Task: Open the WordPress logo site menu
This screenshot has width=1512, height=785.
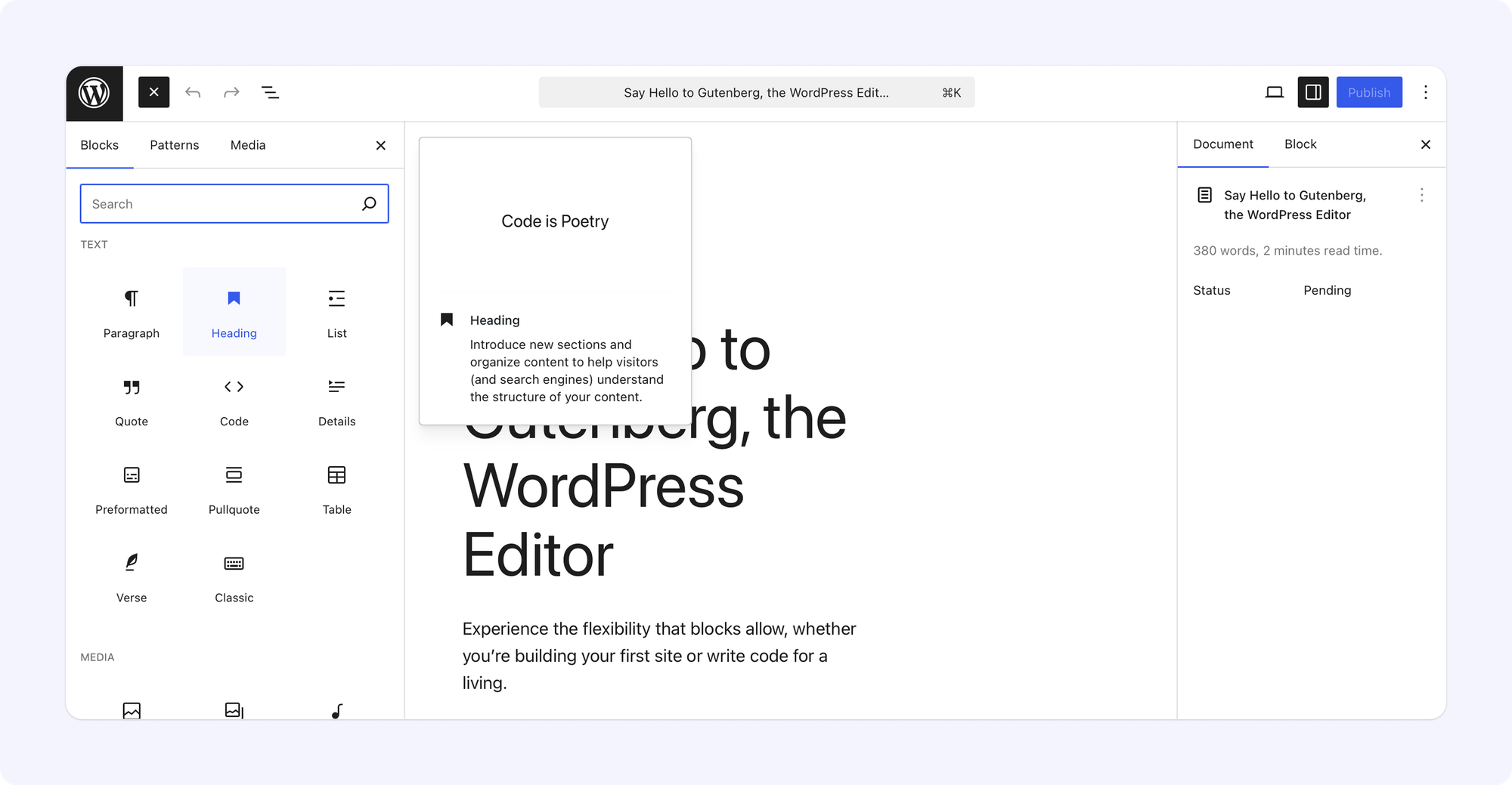Action: 94,93
